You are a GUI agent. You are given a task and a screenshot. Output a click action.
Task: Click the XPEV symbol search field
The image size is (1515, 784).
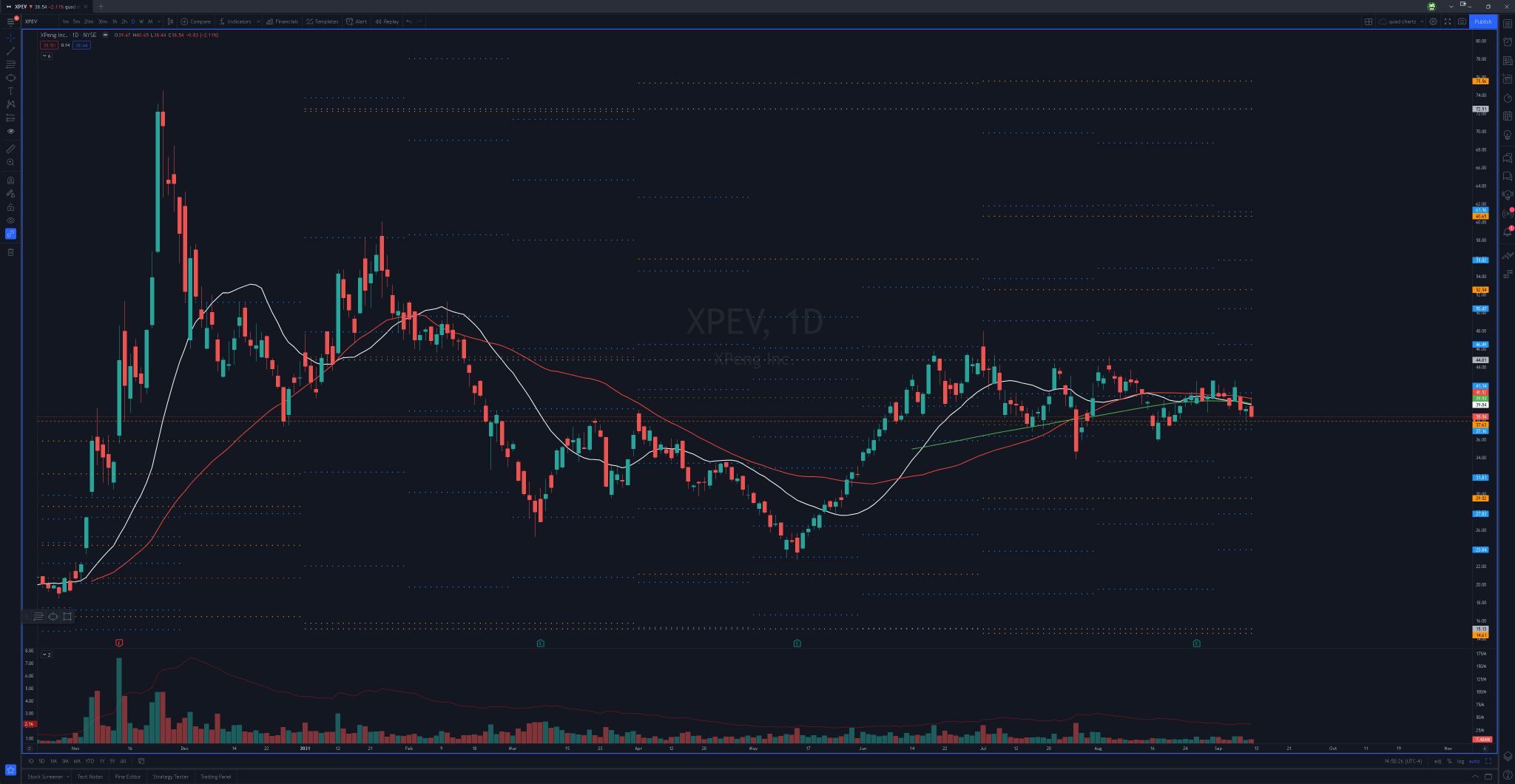(x=39, y=21)
